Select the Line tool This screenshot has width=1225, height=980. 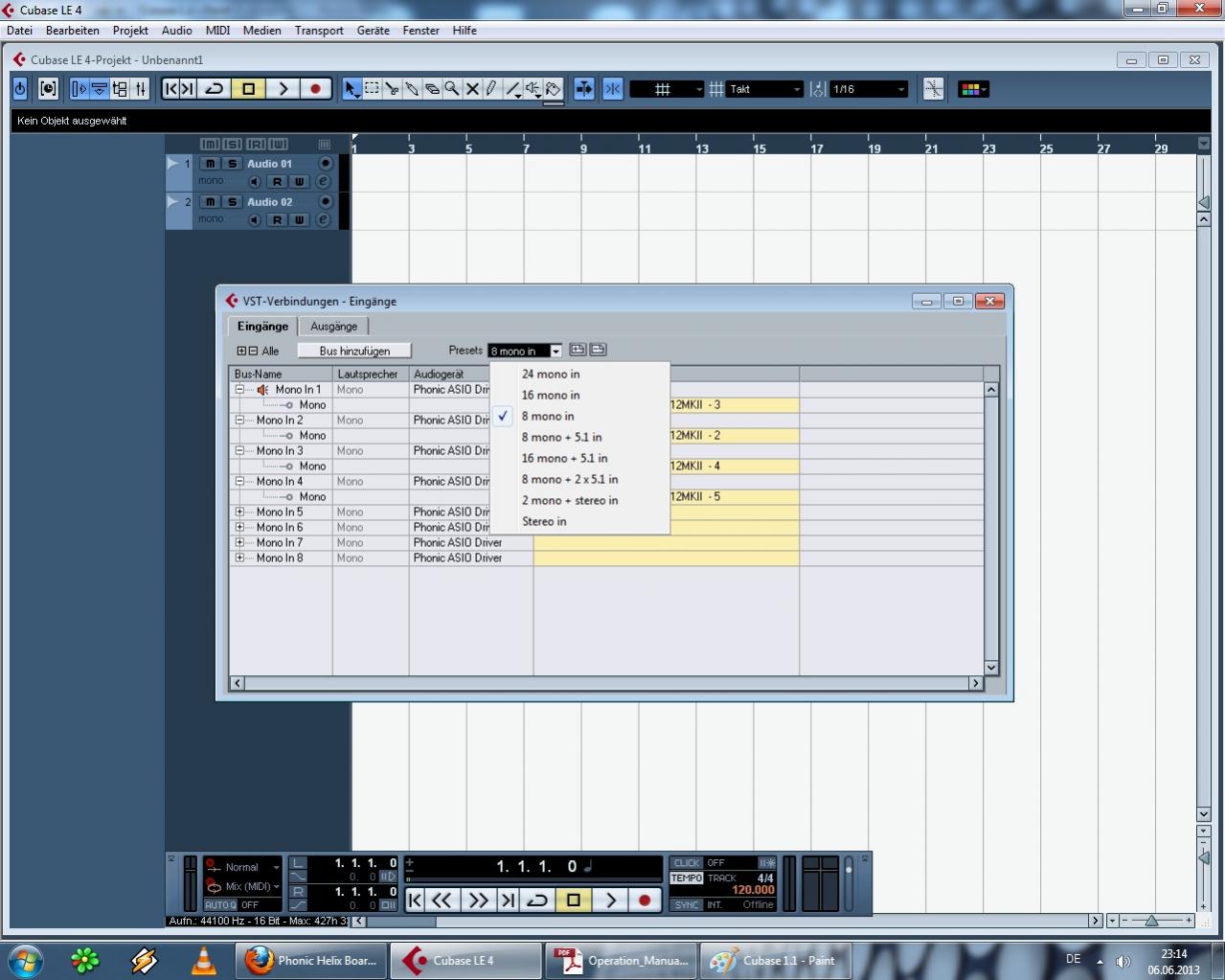513,89
